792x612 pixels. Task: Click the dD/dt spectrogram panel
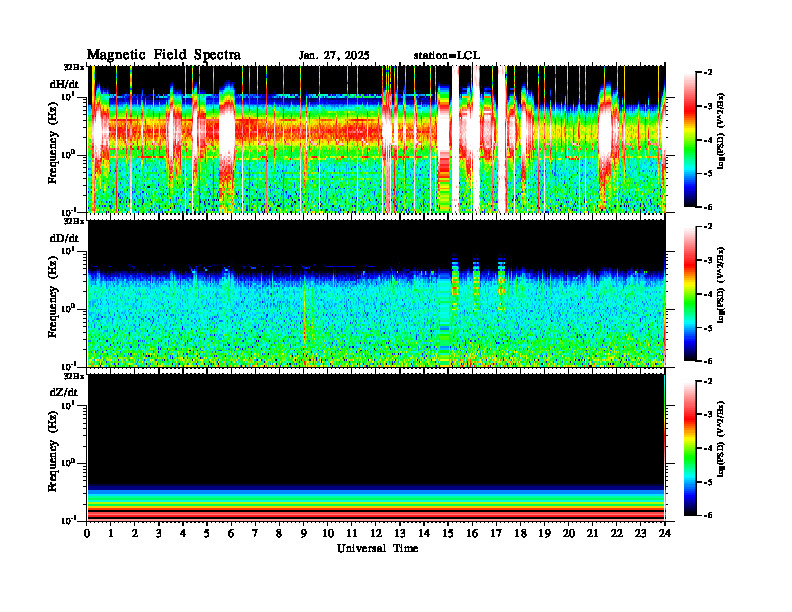(x=377, y=293)
